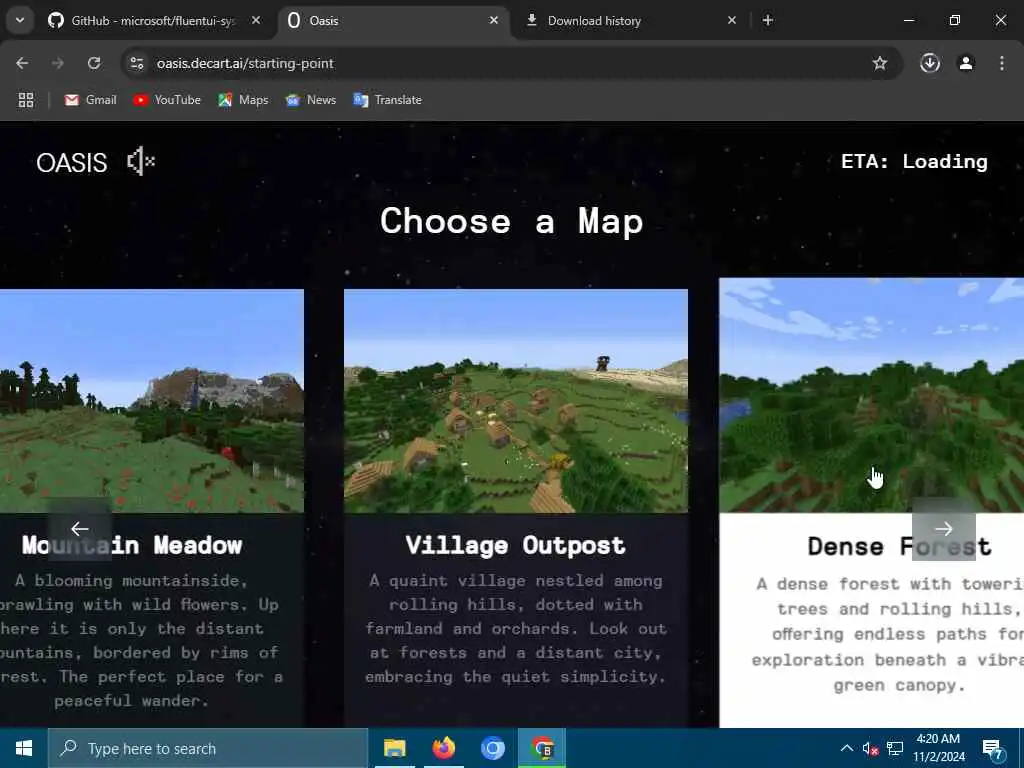
Task: Go to previous map with left arrow
Action: (80, 529)
